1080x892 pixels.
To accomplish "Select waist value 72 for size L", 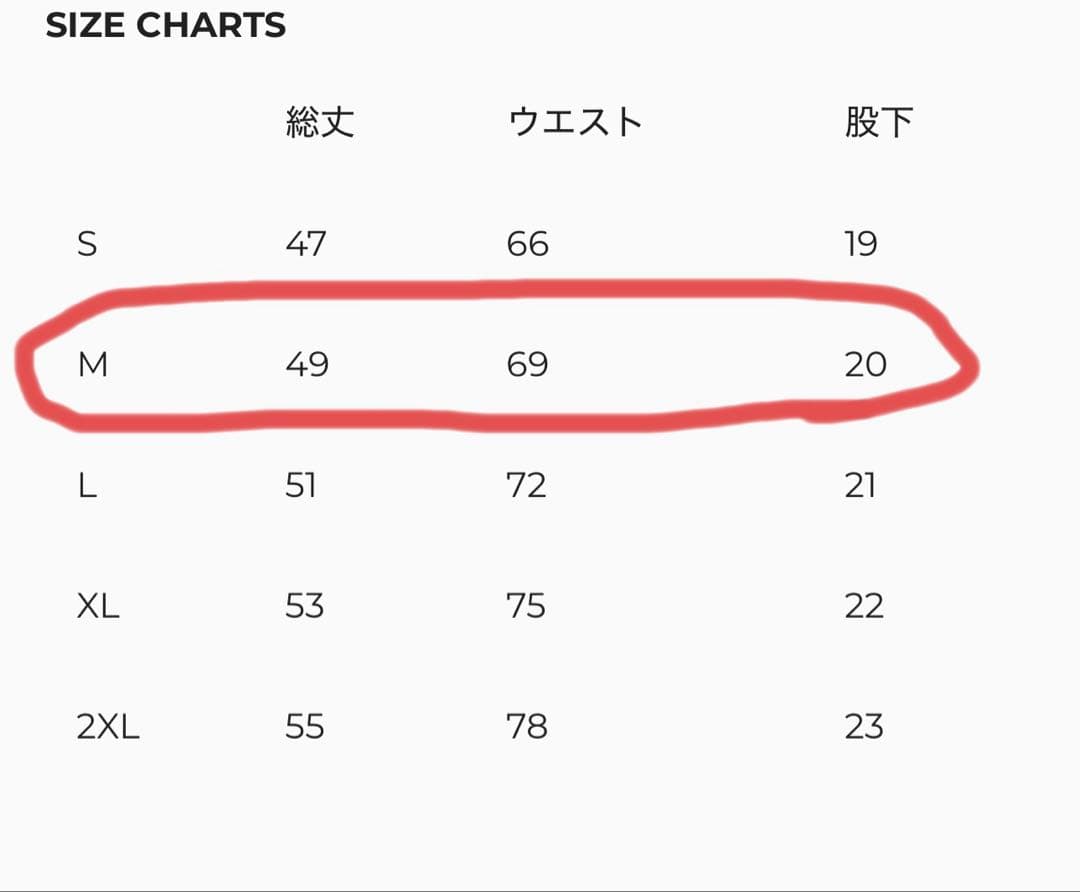I will click(x=526, y=486).
